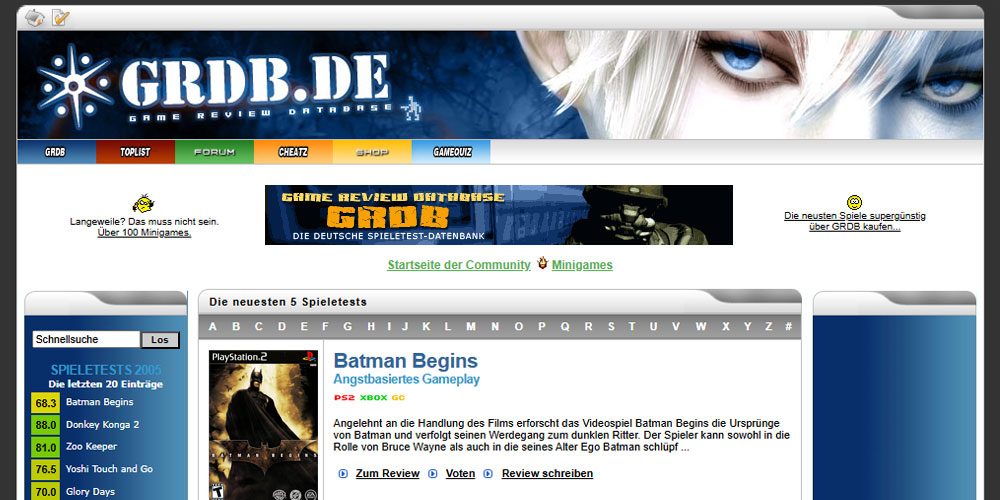
Task: Click the yellow smiley above Langeweile text
Action: tap(143, 203)
